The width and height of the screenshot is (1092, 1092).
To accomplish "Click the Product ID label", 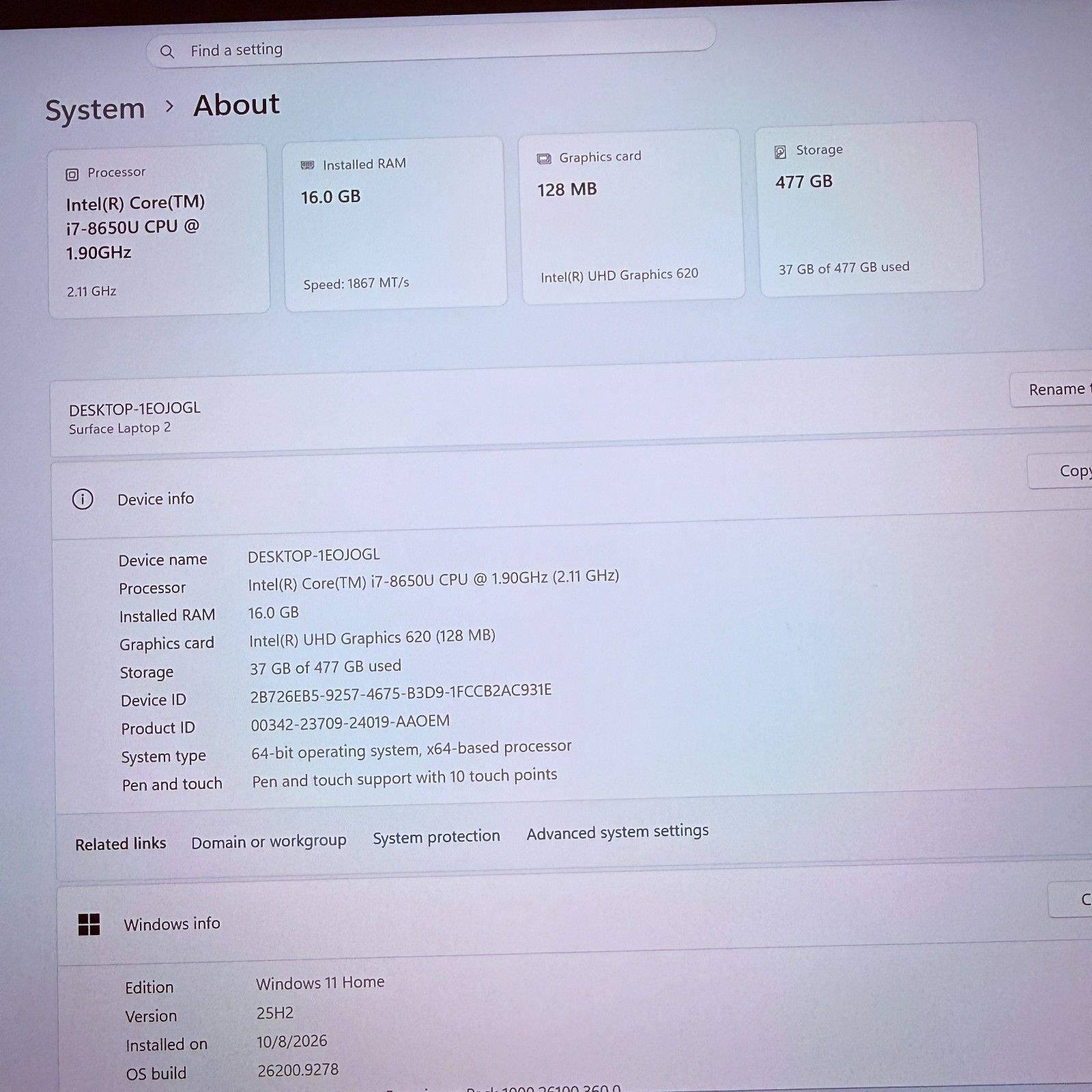I will click(158, 728).
